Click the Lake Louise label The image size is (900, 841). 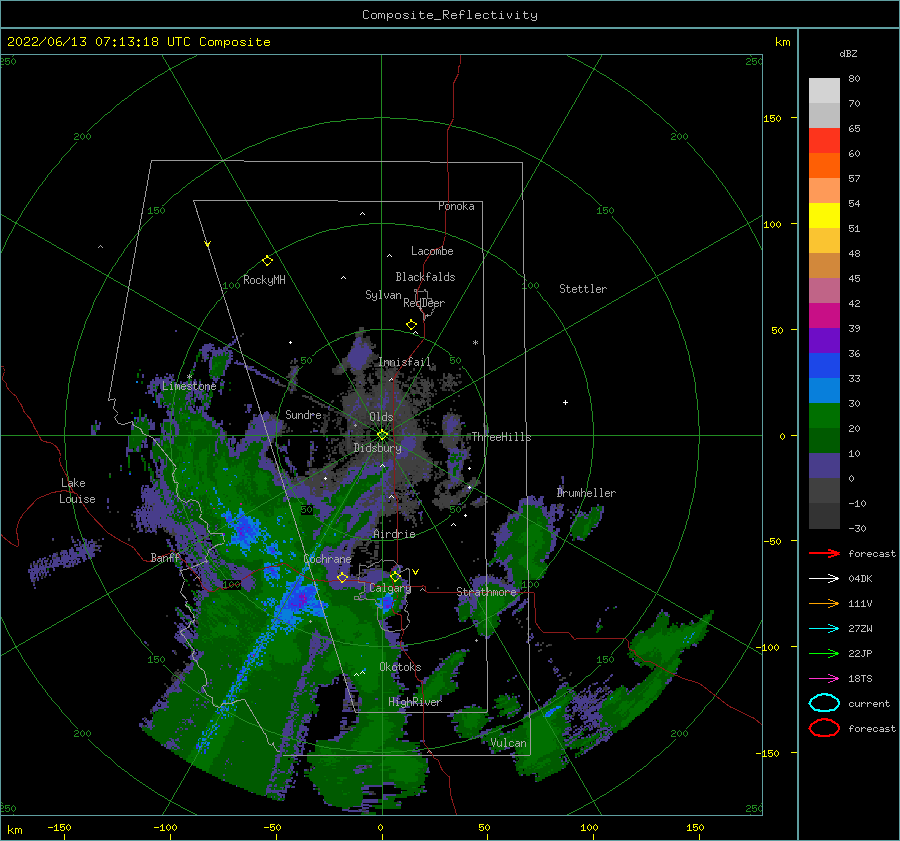coord(77,491)
